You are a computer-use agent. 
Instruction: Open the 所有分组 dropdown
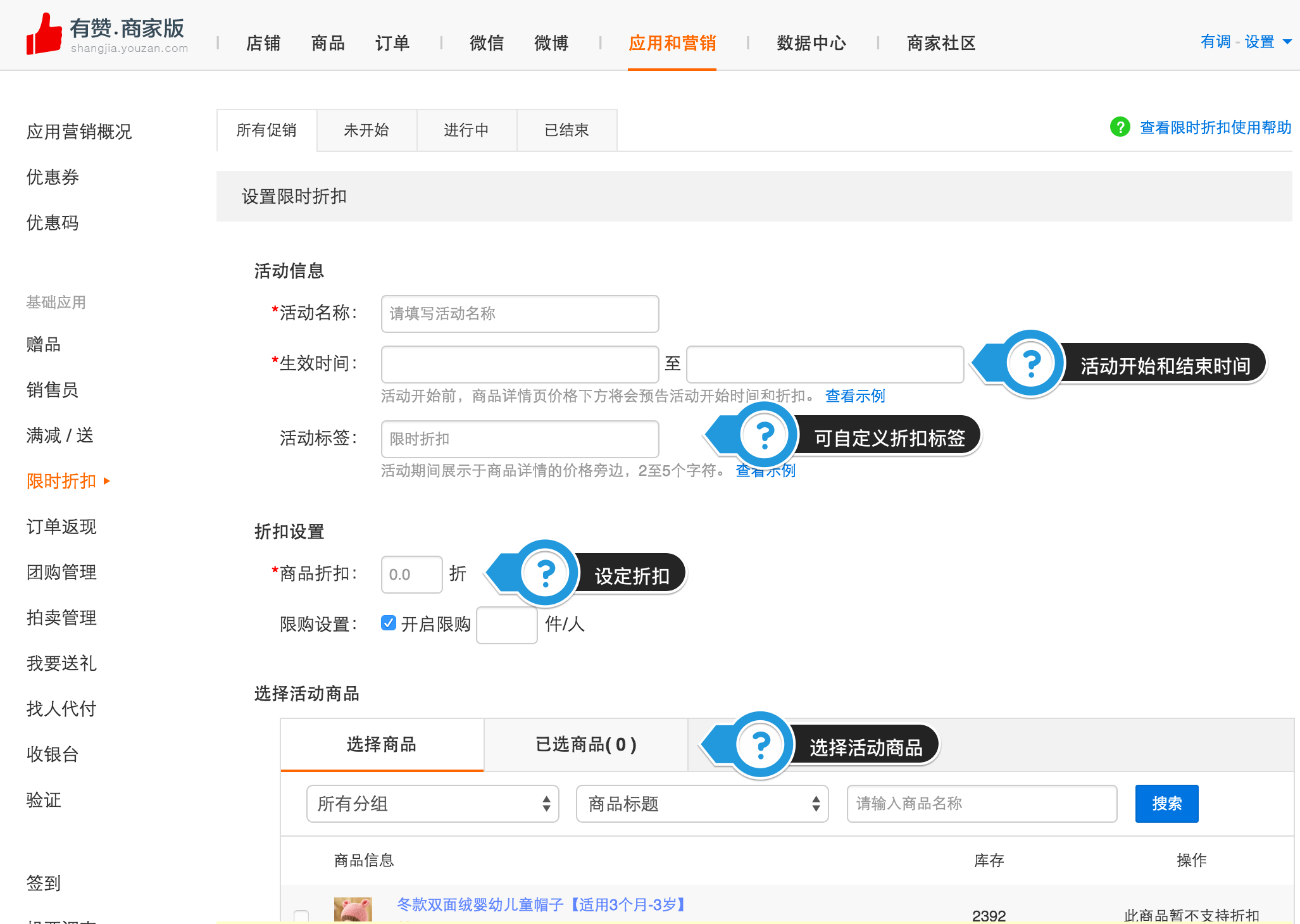(432, 804)
